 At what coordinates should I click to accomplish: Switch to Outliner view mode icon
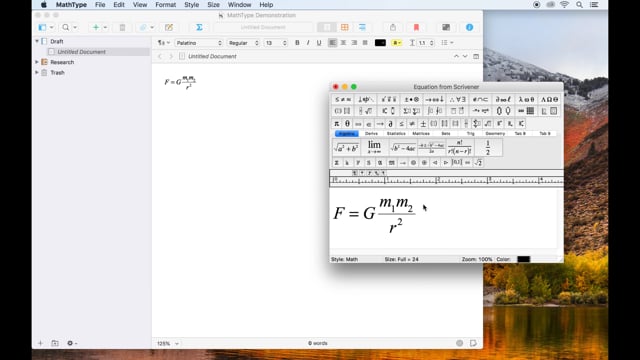point(362,27)
